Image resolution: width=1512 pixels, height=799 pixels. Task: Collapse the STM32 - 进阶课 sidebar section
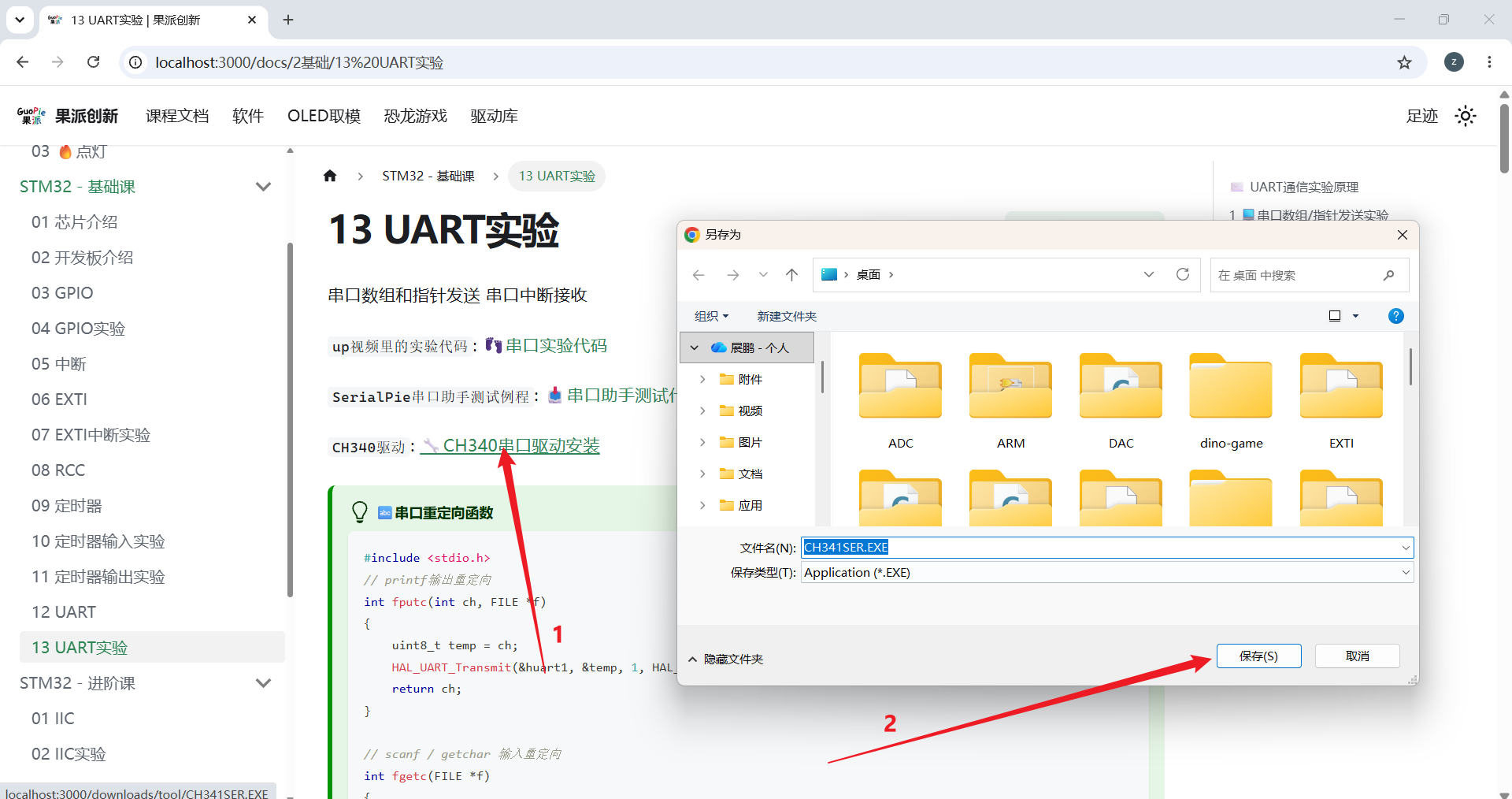(263, 683)
